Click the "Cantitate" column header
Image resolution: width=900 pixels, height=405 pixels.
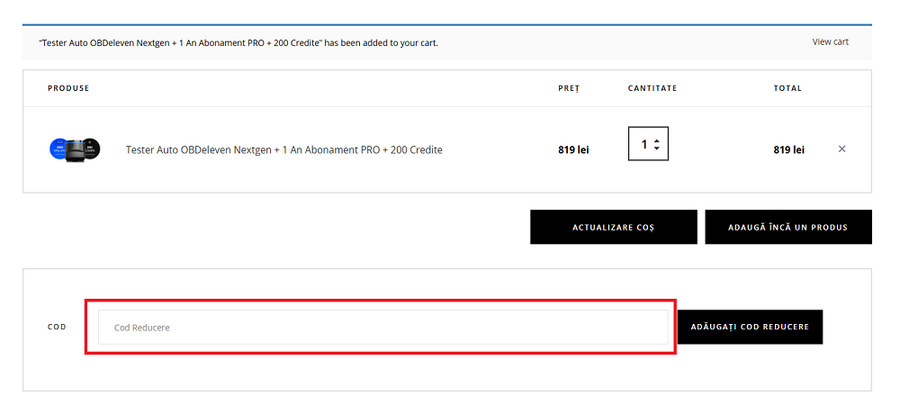[x=652, y=88]
